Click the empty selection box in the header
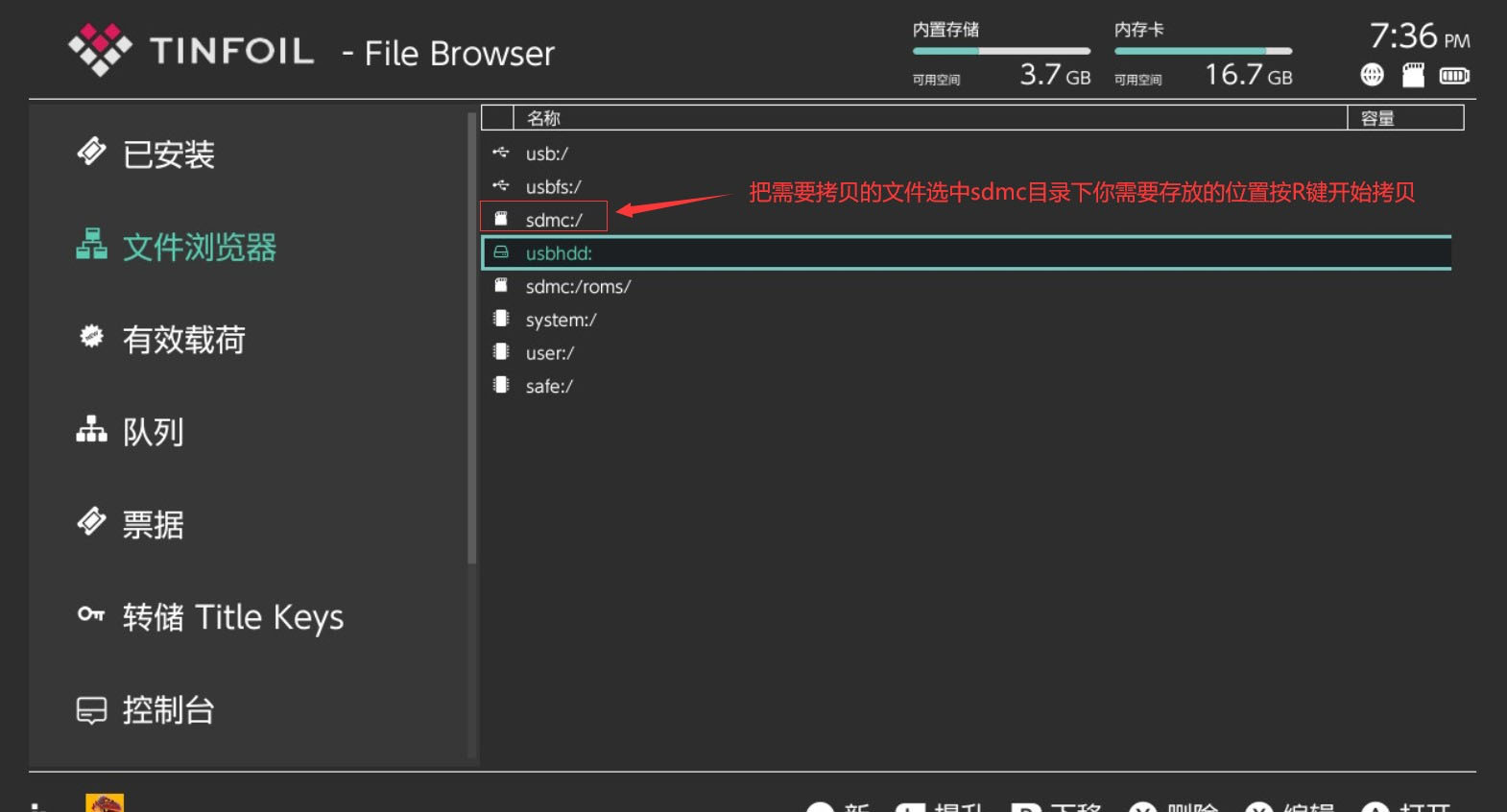This screenshot has width=1507, height=812. [498, 118]
